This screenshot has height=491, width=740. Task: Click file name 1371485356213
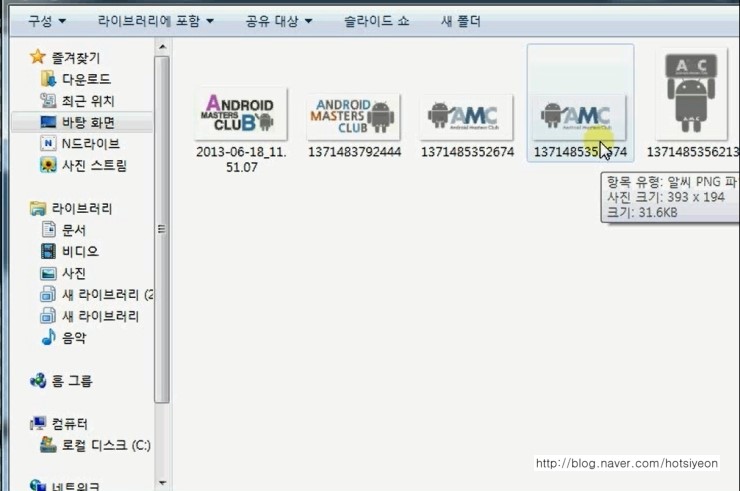[x=692, y=152]
